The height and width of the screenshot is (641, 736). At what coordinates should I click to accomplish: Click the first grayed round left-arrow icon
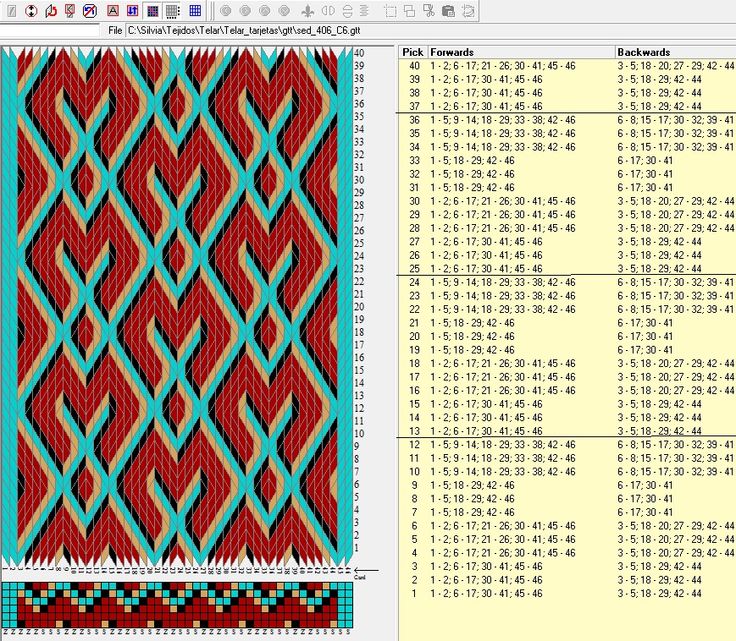click(226, 10)
